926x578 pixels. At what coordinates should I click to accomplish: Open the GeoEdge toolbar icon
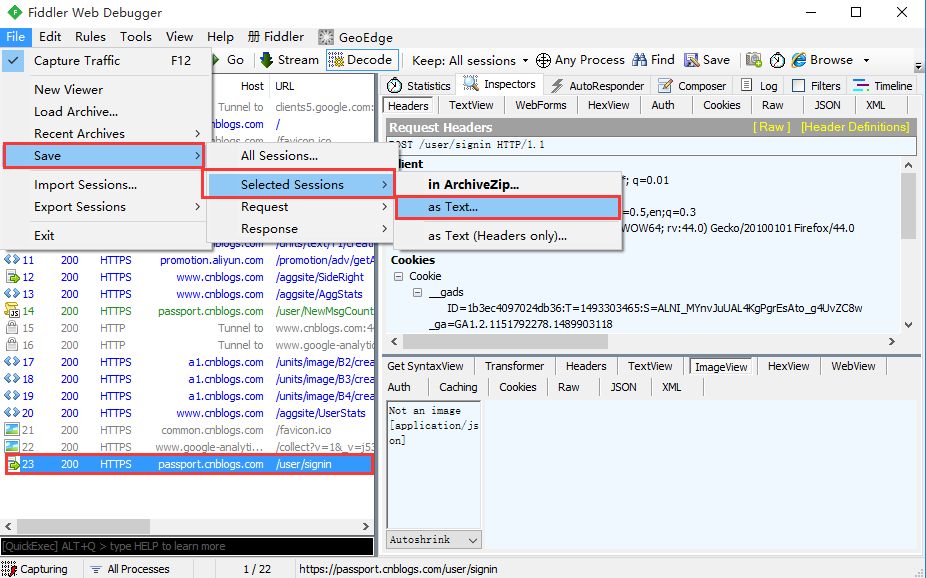[x=327, y=37]
